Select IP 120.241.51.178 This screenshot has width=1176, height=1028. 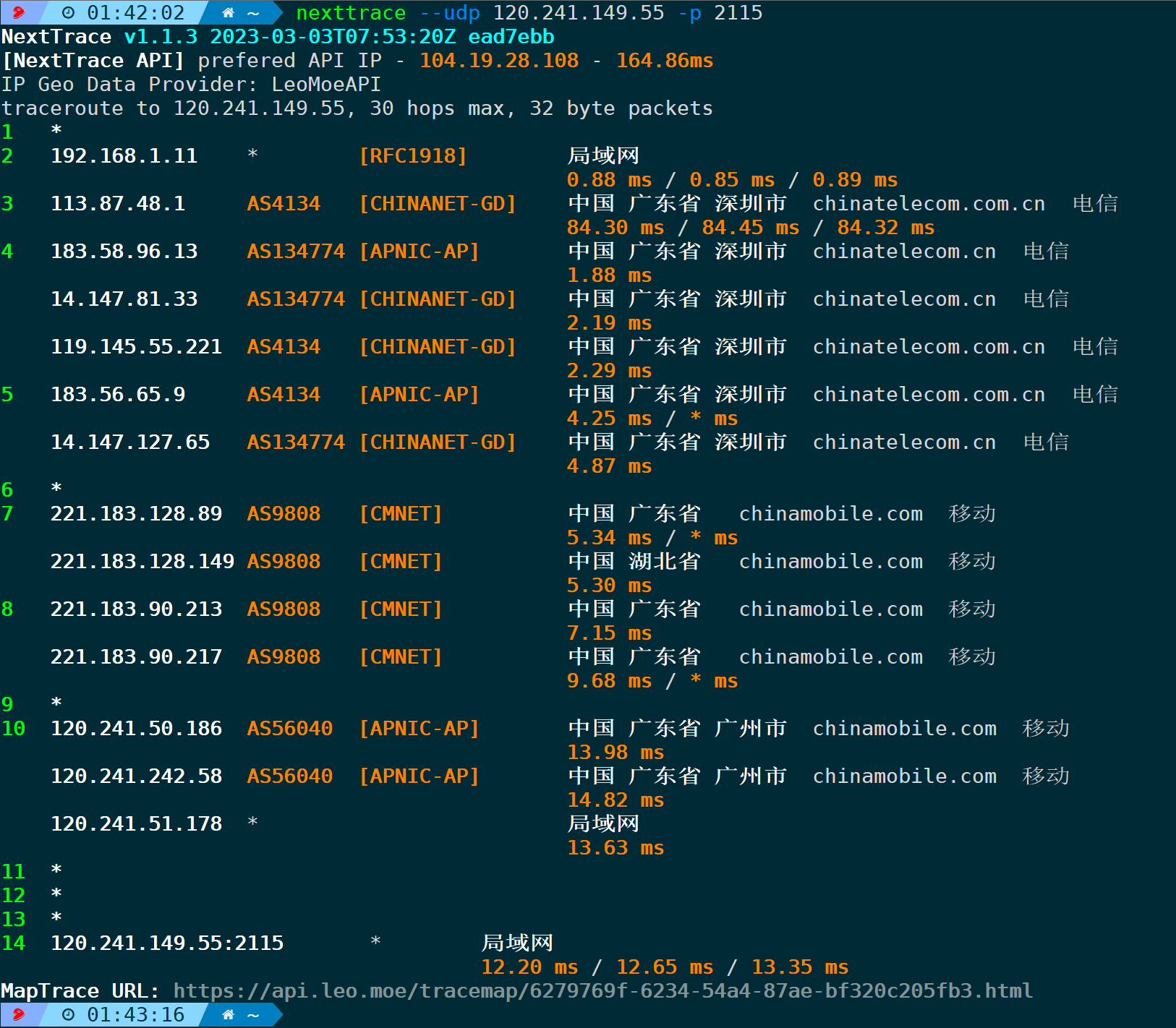(136, 824)
